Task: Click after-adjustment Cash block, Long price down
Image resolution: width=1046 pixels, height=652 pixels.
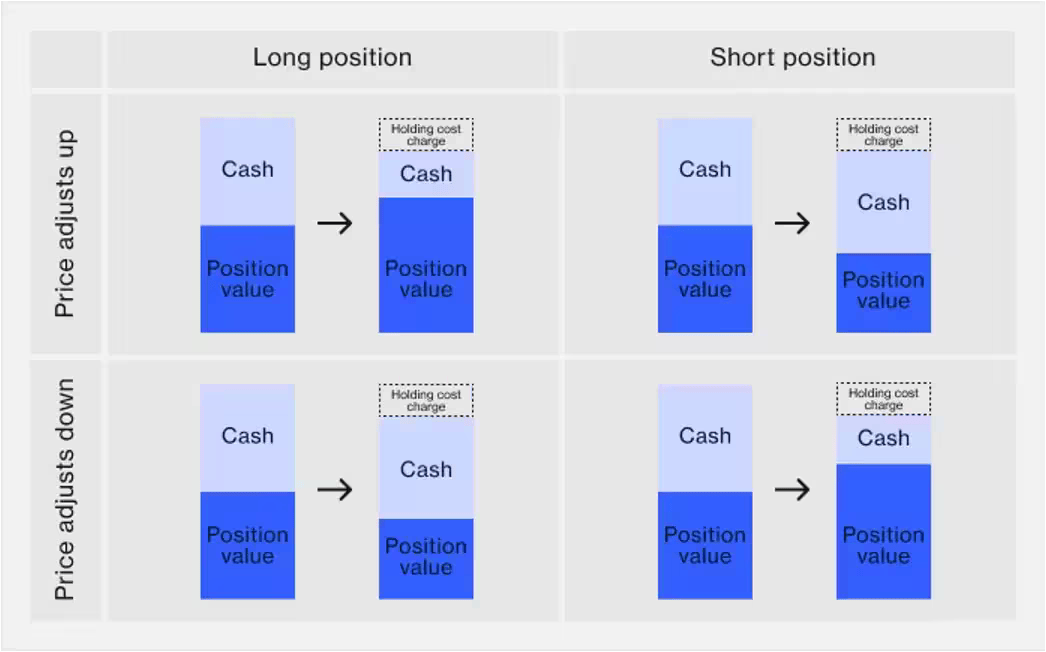Action: (426, 468)
